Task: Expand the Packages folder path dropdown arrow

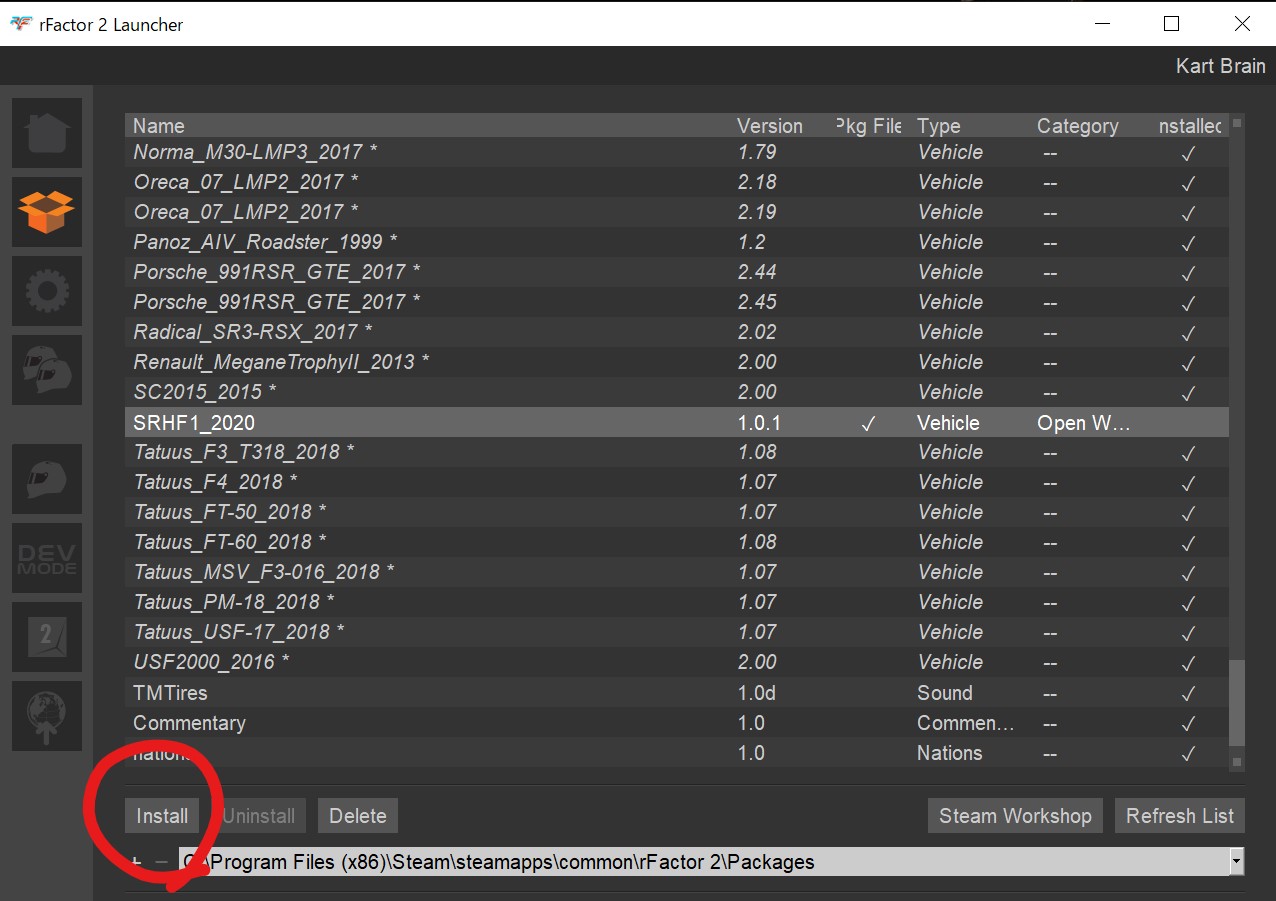Action: (x=1236, y=861)
